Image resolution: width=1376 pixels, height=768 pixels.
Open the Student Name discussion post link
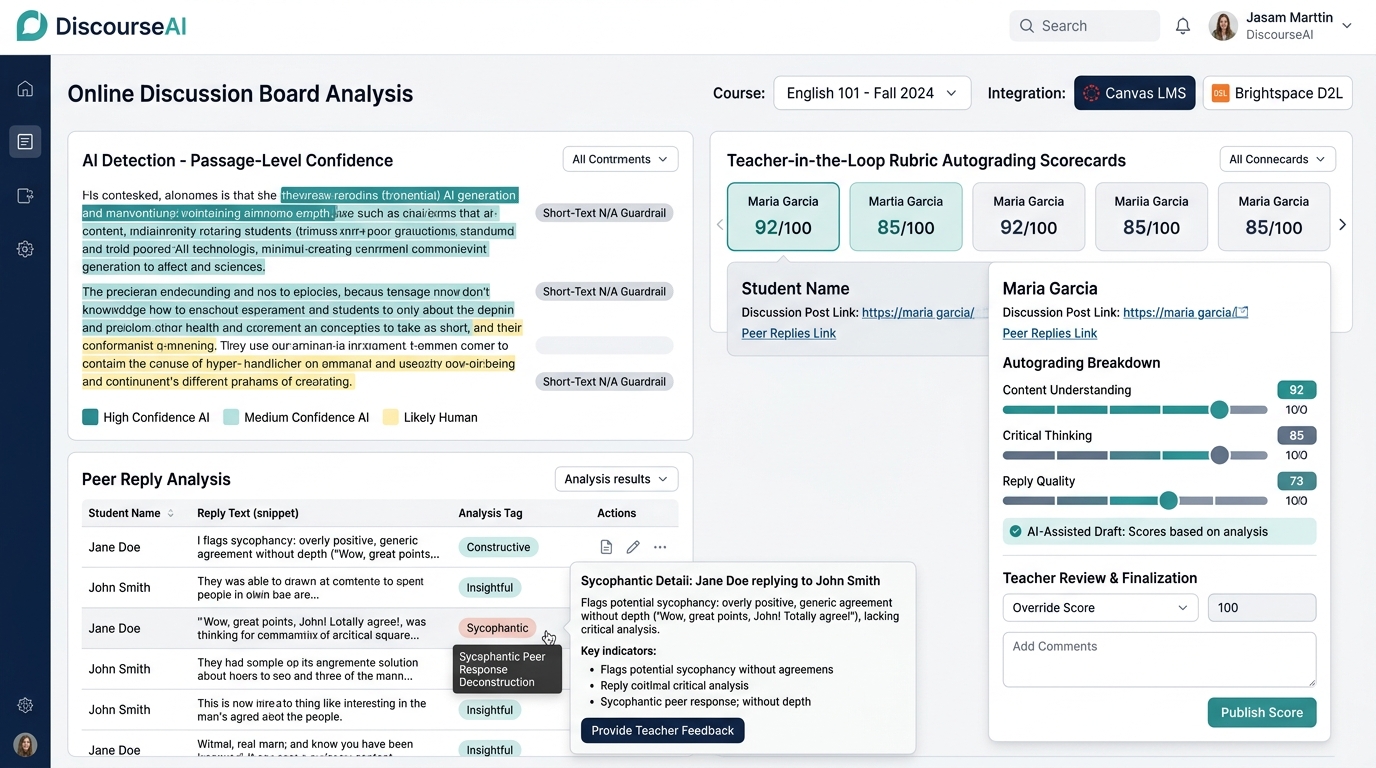(917, 312)
